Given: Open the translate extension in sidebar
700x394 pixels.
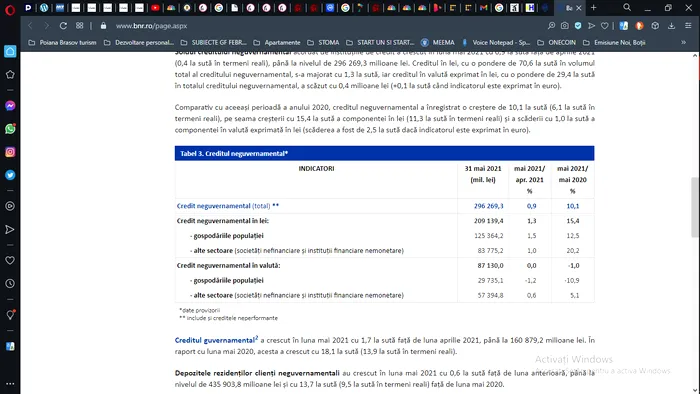Looking at the screenshot, I should [10, 346].
